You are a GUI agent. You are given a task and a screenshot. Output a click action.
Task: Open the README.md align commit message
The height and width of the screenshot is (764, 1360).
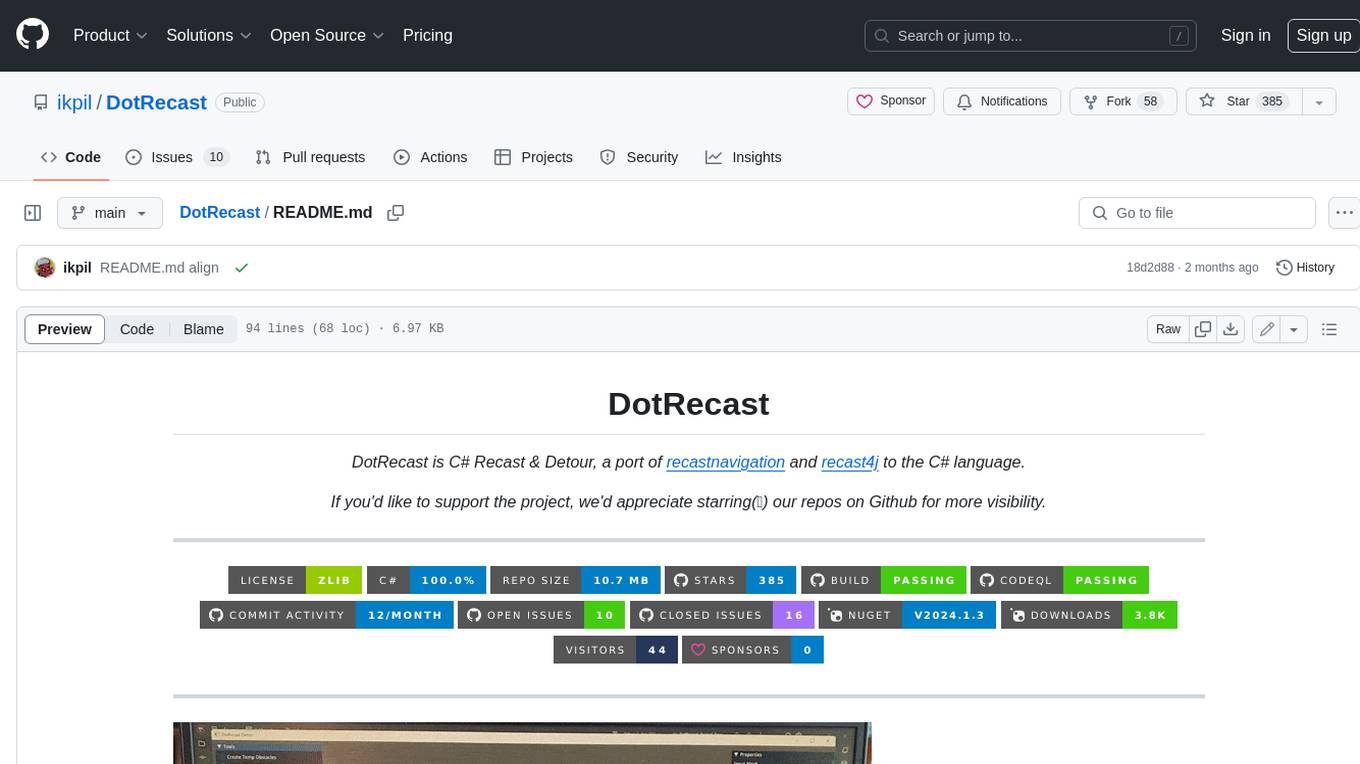159,267
